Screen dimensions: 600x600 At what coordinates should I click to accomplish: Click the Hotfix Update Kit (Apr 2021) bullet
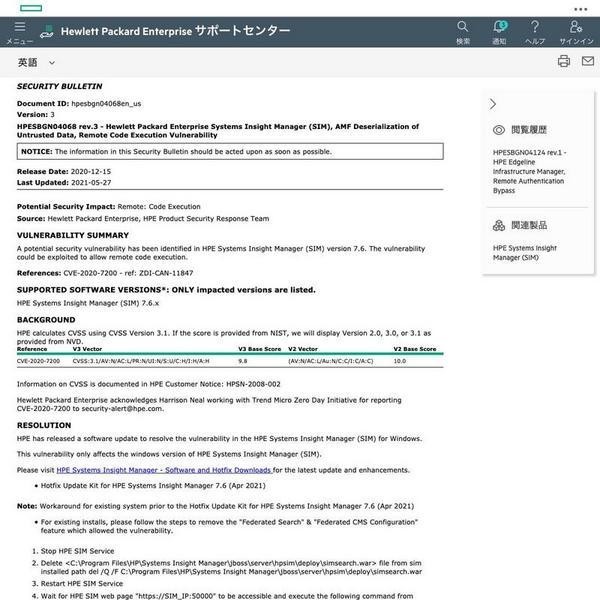click(153, 486)
